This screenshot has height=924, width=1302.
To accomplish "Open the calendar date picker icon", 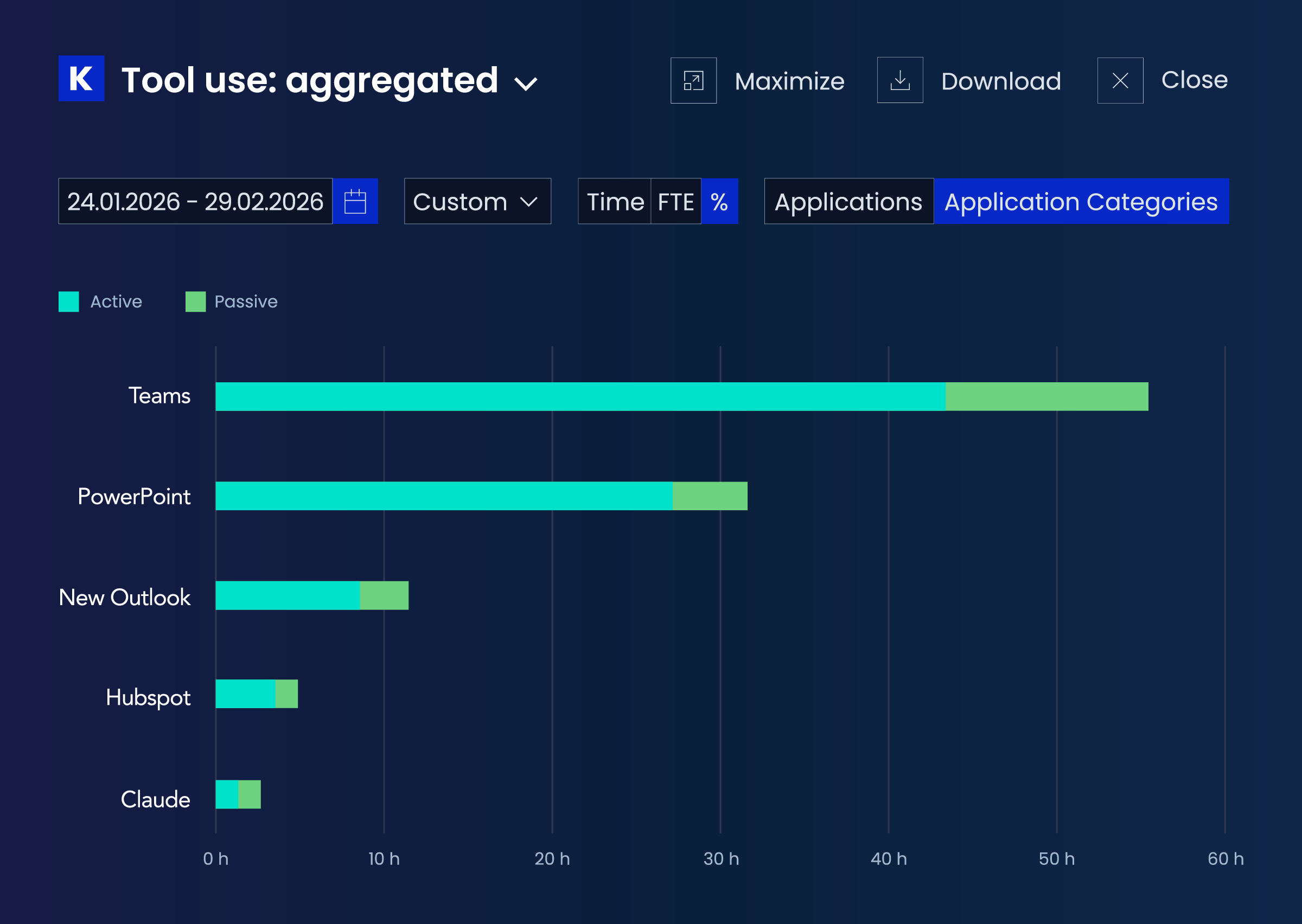I will point(355,201).
